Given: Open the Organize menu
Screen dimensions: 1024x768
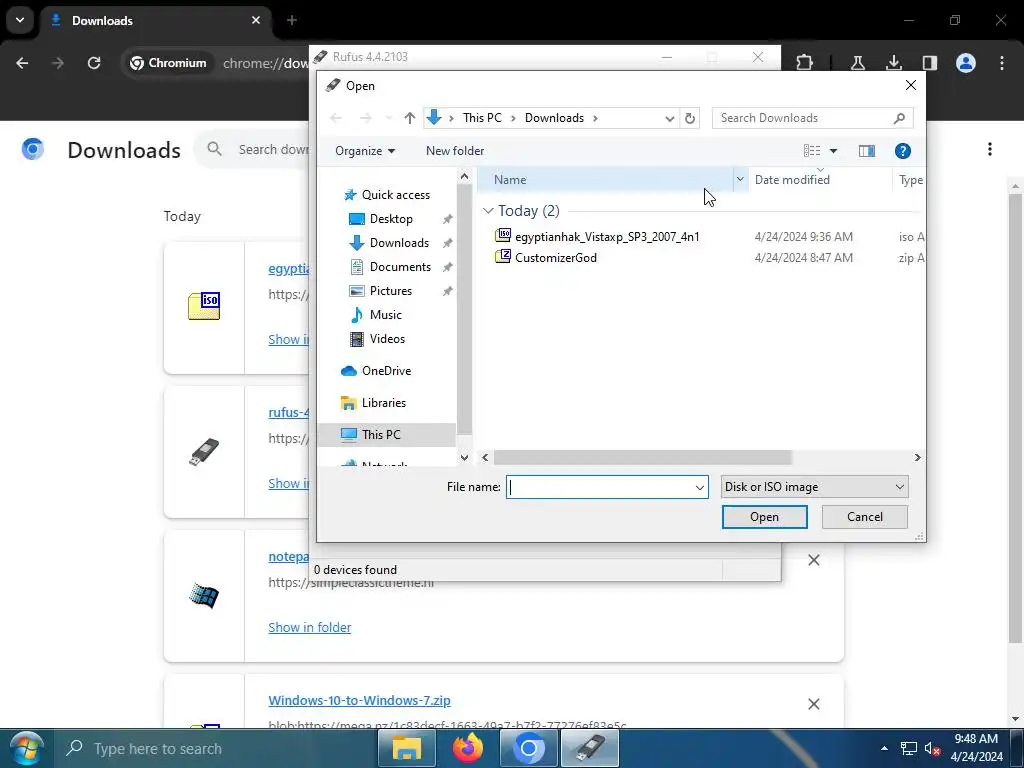Looking at the screenshot, I should 364,151.
